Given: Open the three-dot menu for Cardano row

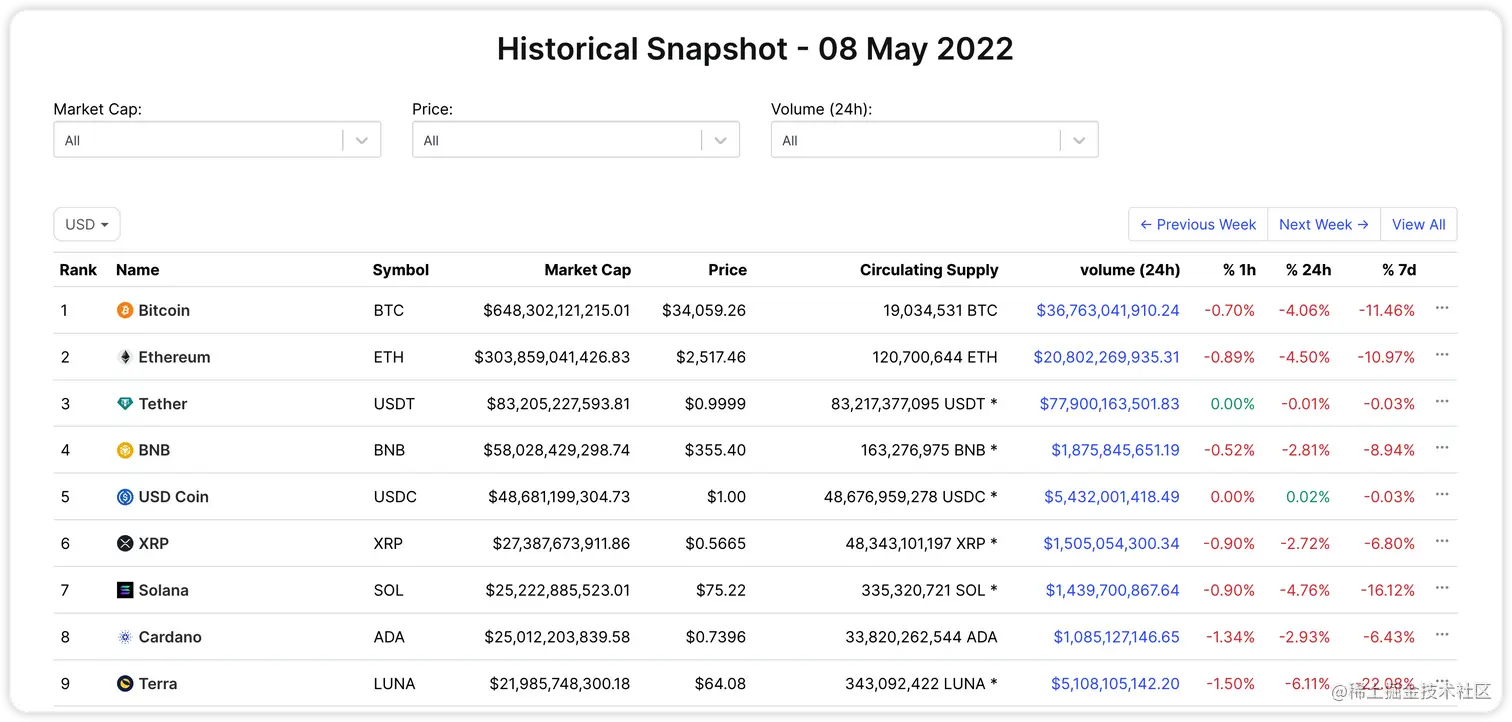Looking at the screenshot, I should pyautogui.click(x=1442, y=635).
